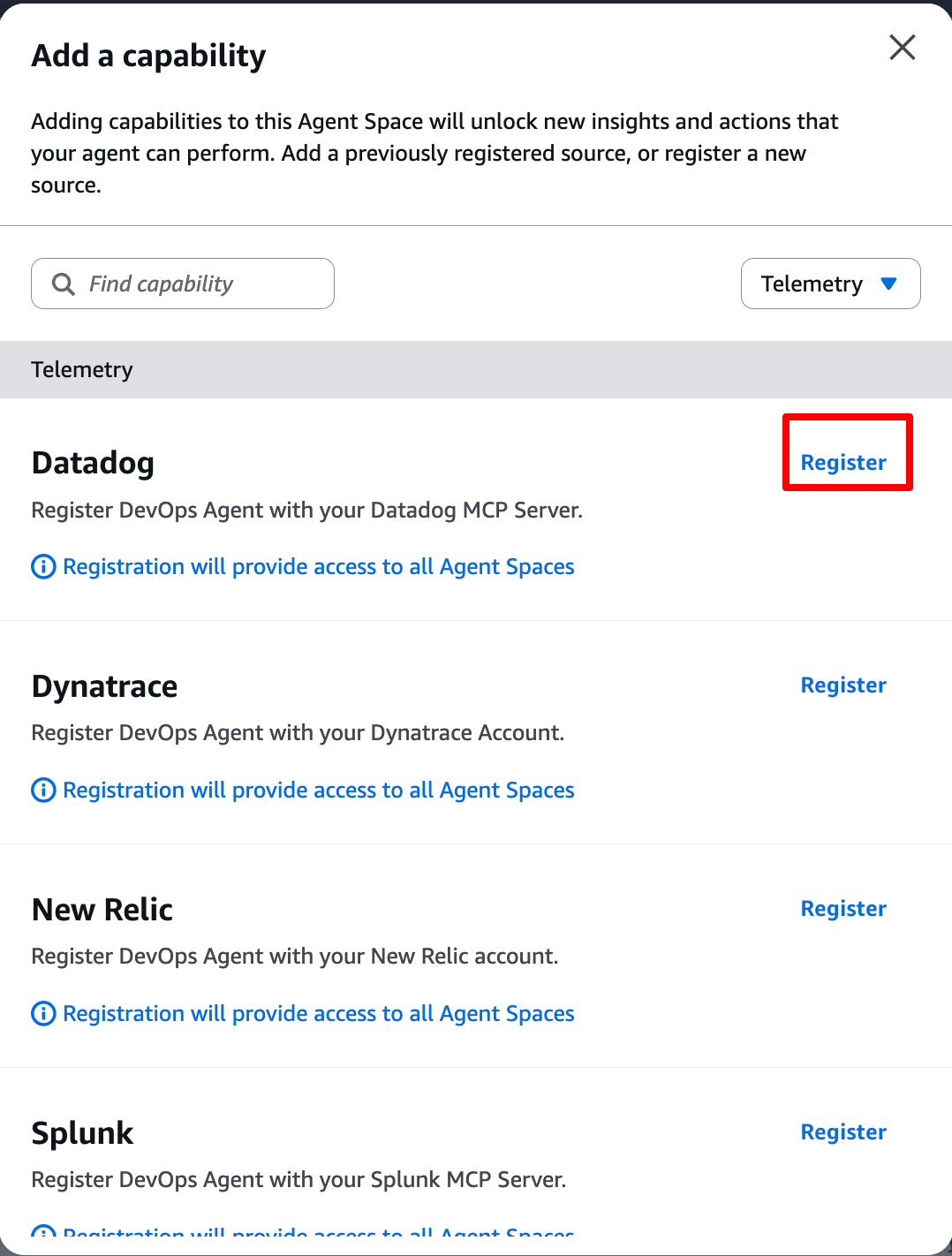Select the Telemetry section header
Screen dimensions: 952x1256
click(x=82, y=369)
